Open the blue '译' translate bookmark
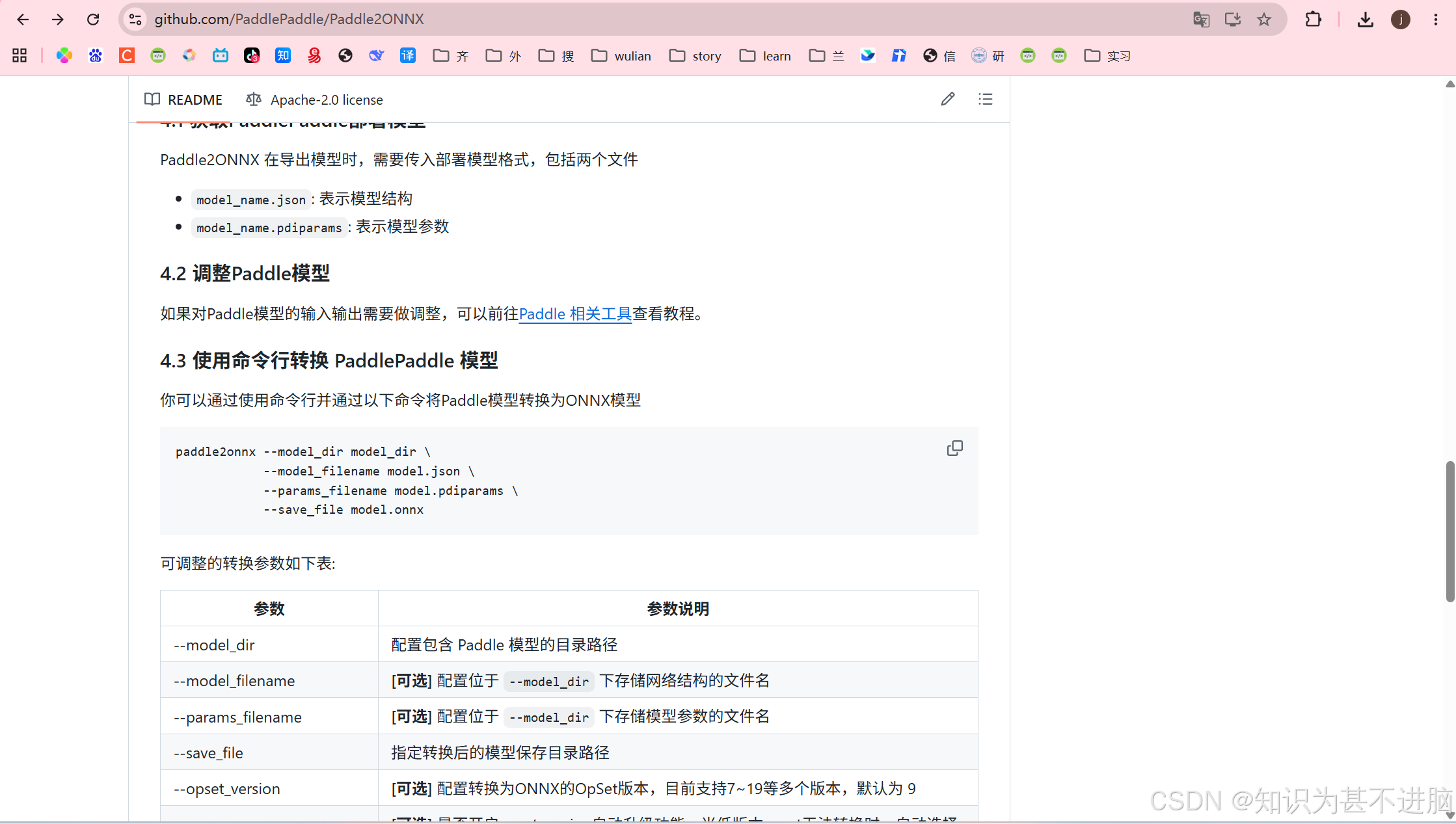Viewport: 1456px width, 824px height. click(408, 56)
